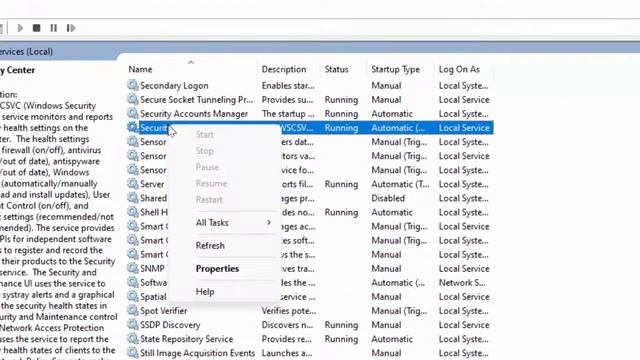The width and height of the screenshot is (640, 360).
Task: Click gear icon of Server service
Action: pos(132,184)
